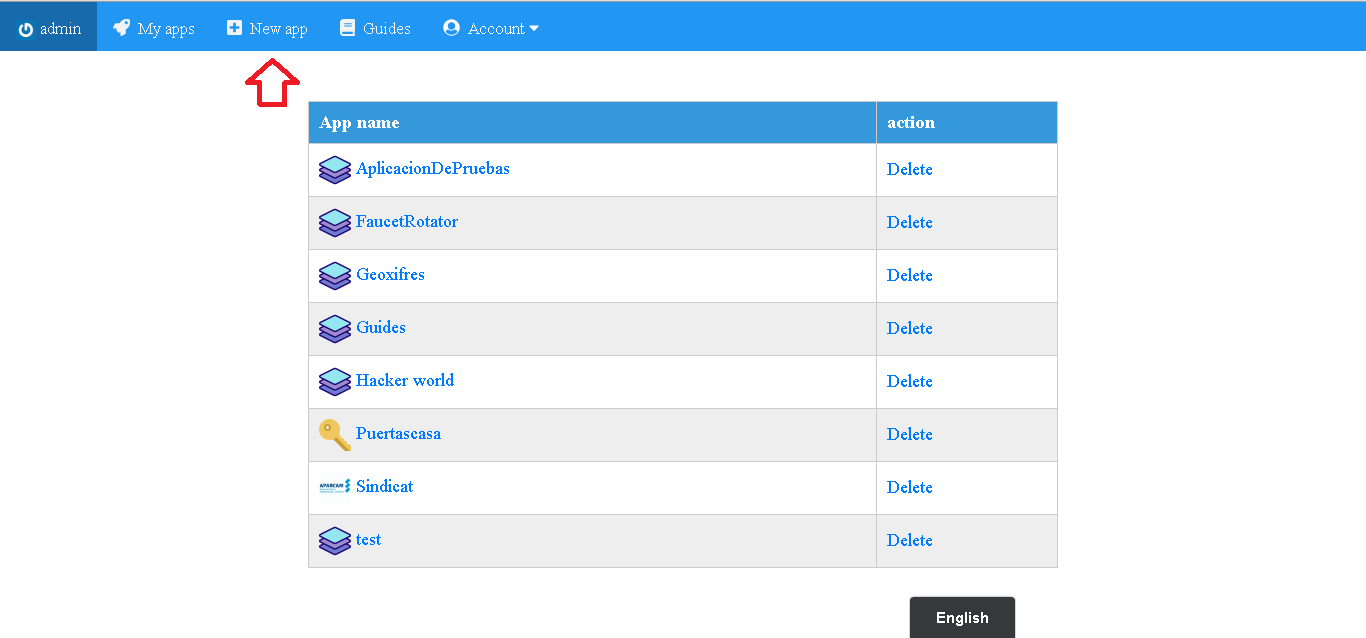This screenshot has width=1366, height=638.
Task: Go to My apps in navbar
Action: pyautogui.click(x=154, y=28)
